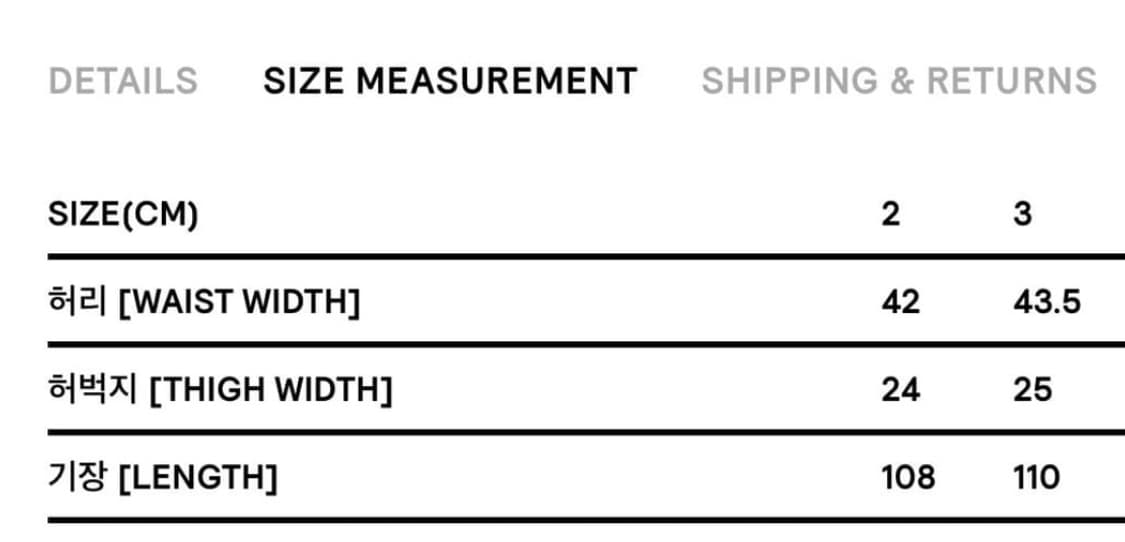Click the waist width value 42
Image resolution: width=1125 pixels, height=542 pixels.
tap(900, 302)
